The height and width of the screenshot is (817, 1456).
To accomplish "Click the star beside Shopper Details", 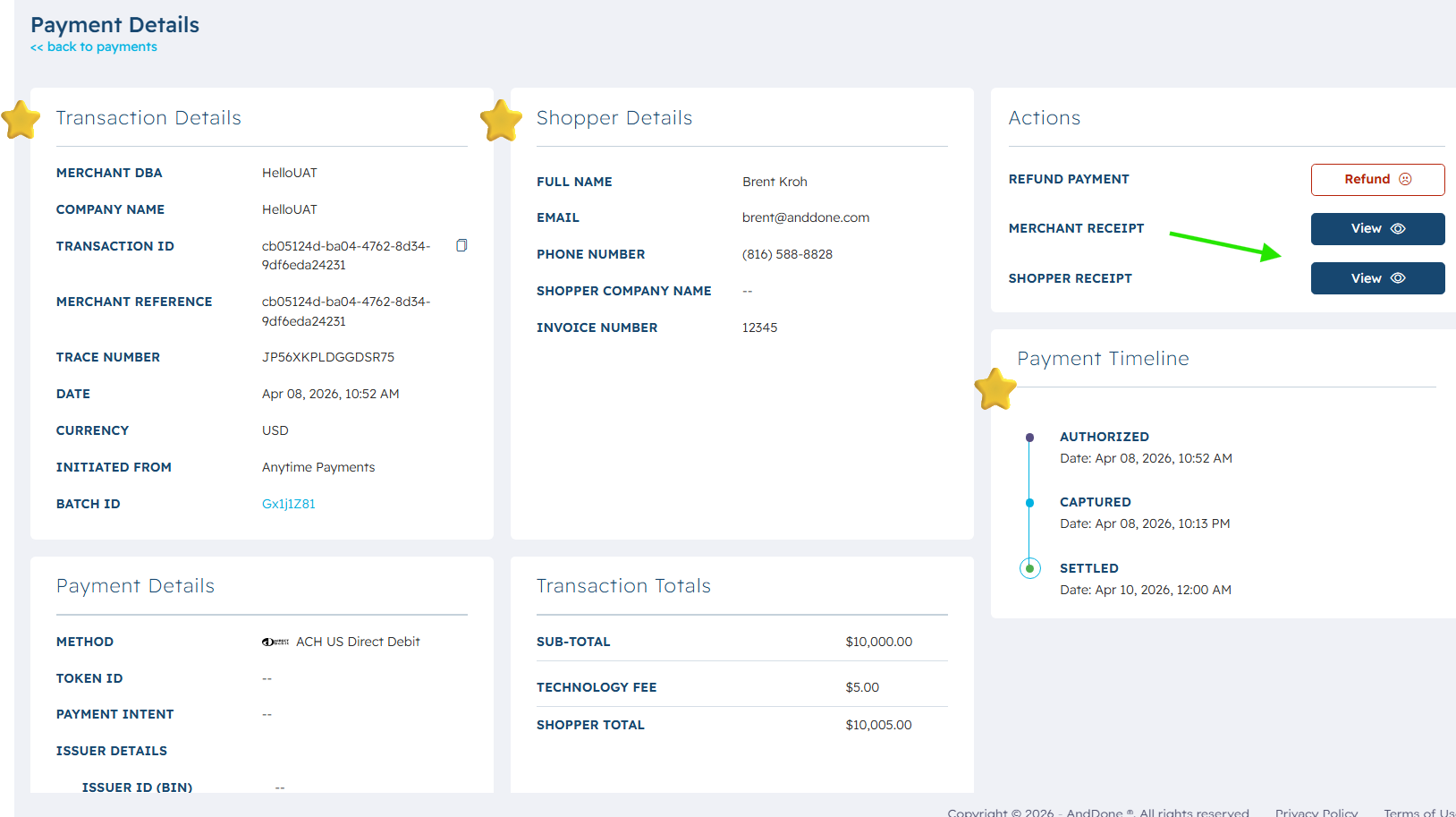I will point(501,121).
